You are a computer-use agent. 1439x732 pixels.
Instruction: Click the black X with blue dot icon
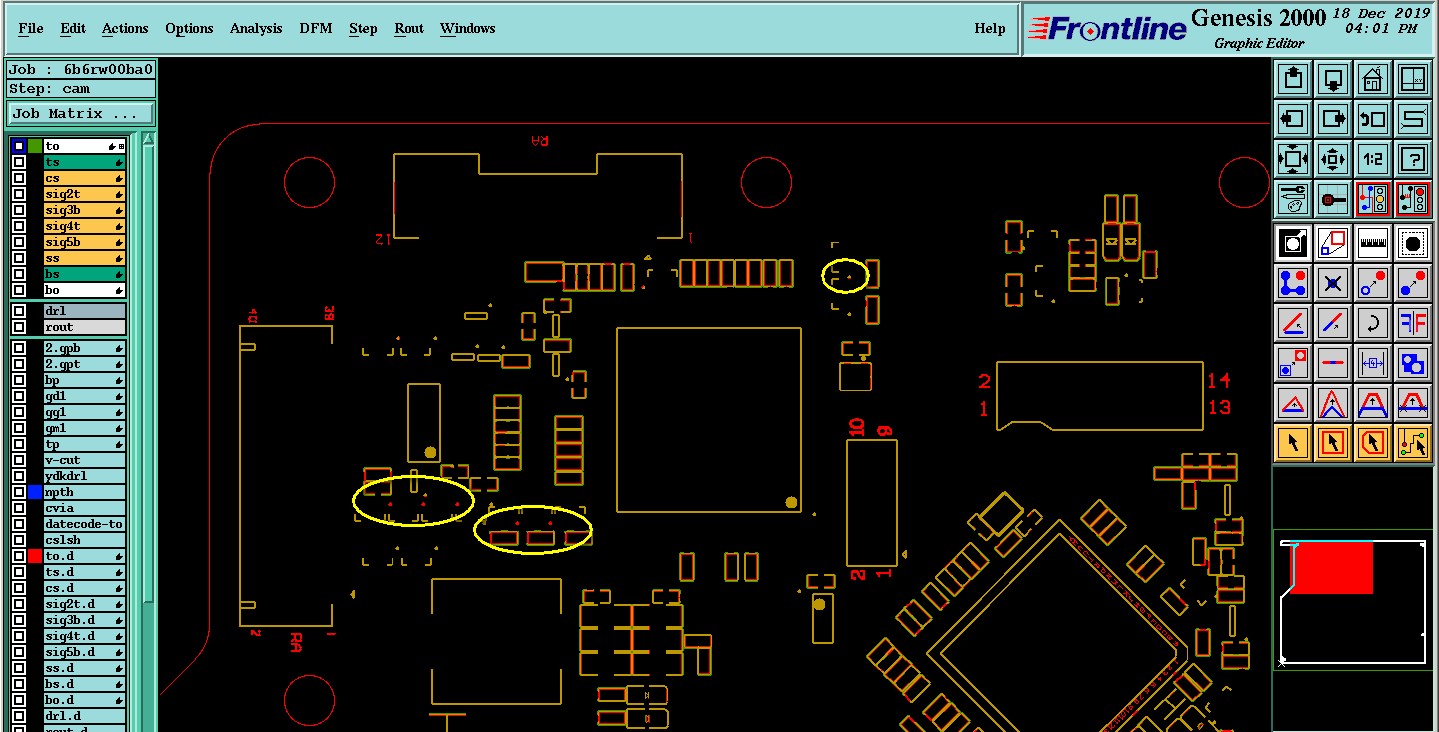(x=1333, y=283)
